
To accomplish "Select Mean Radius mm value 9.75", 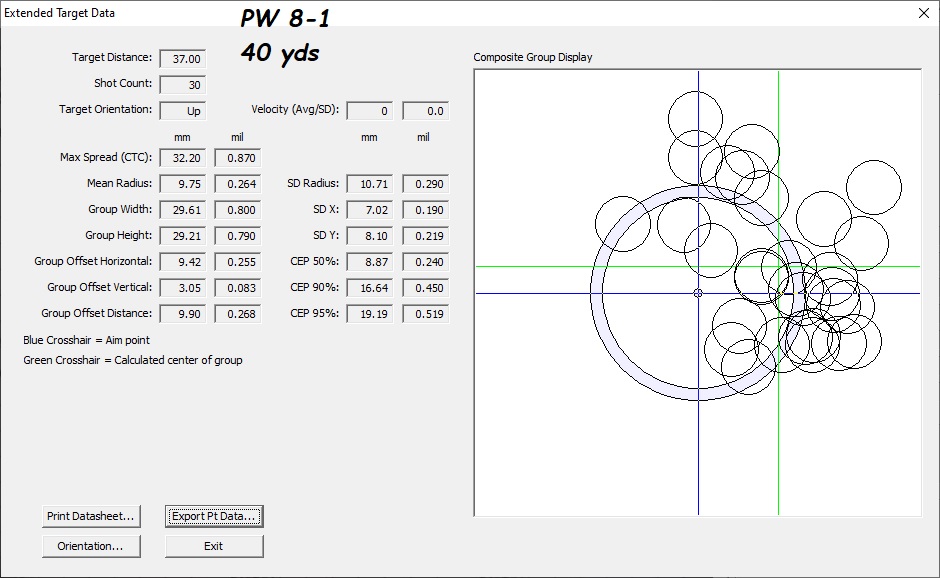I will click(183, 184).
